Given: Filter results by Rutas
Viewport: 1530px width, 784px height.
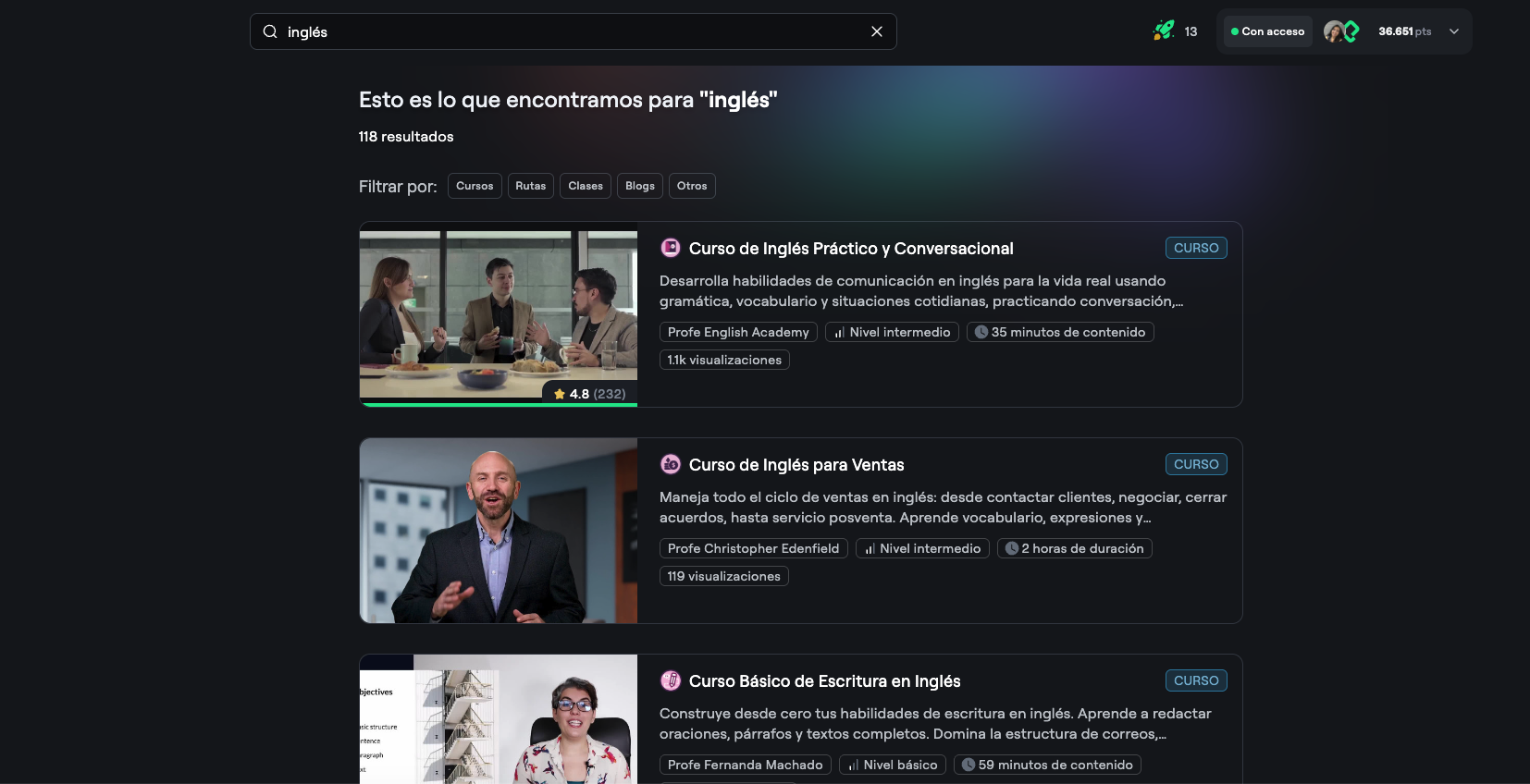Looking at the screenshot, I should tap(530, 186).
